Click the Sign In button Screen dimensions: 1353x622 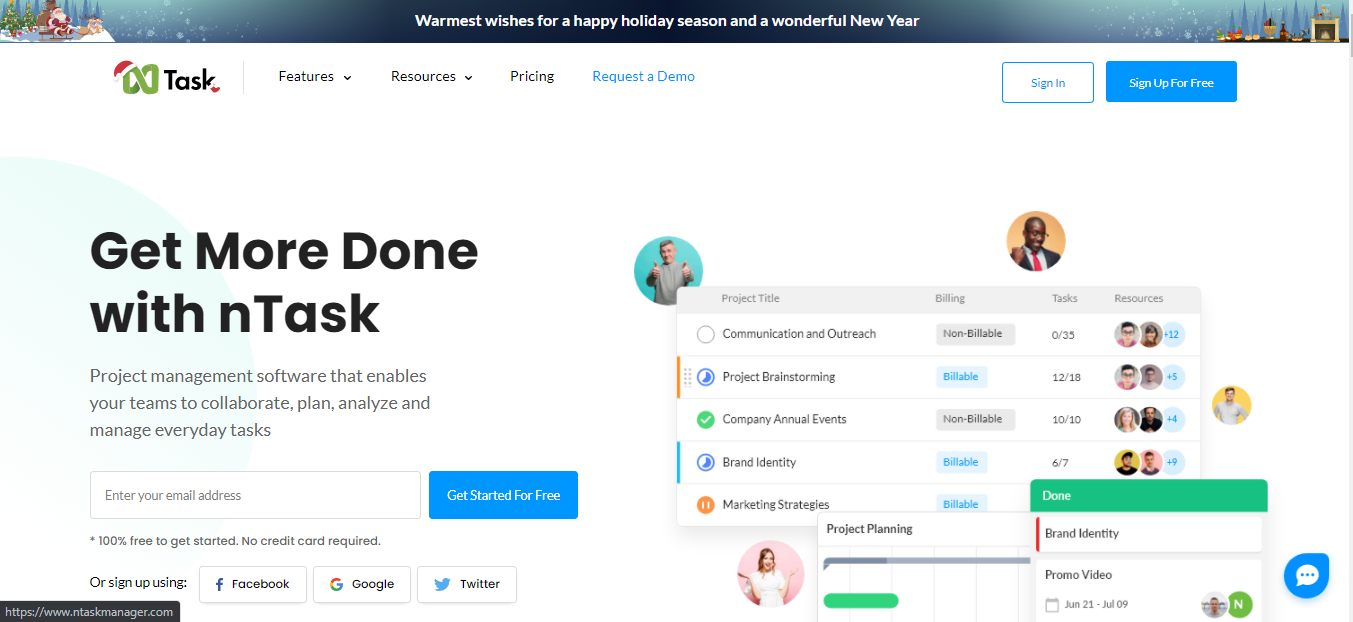1048,82
